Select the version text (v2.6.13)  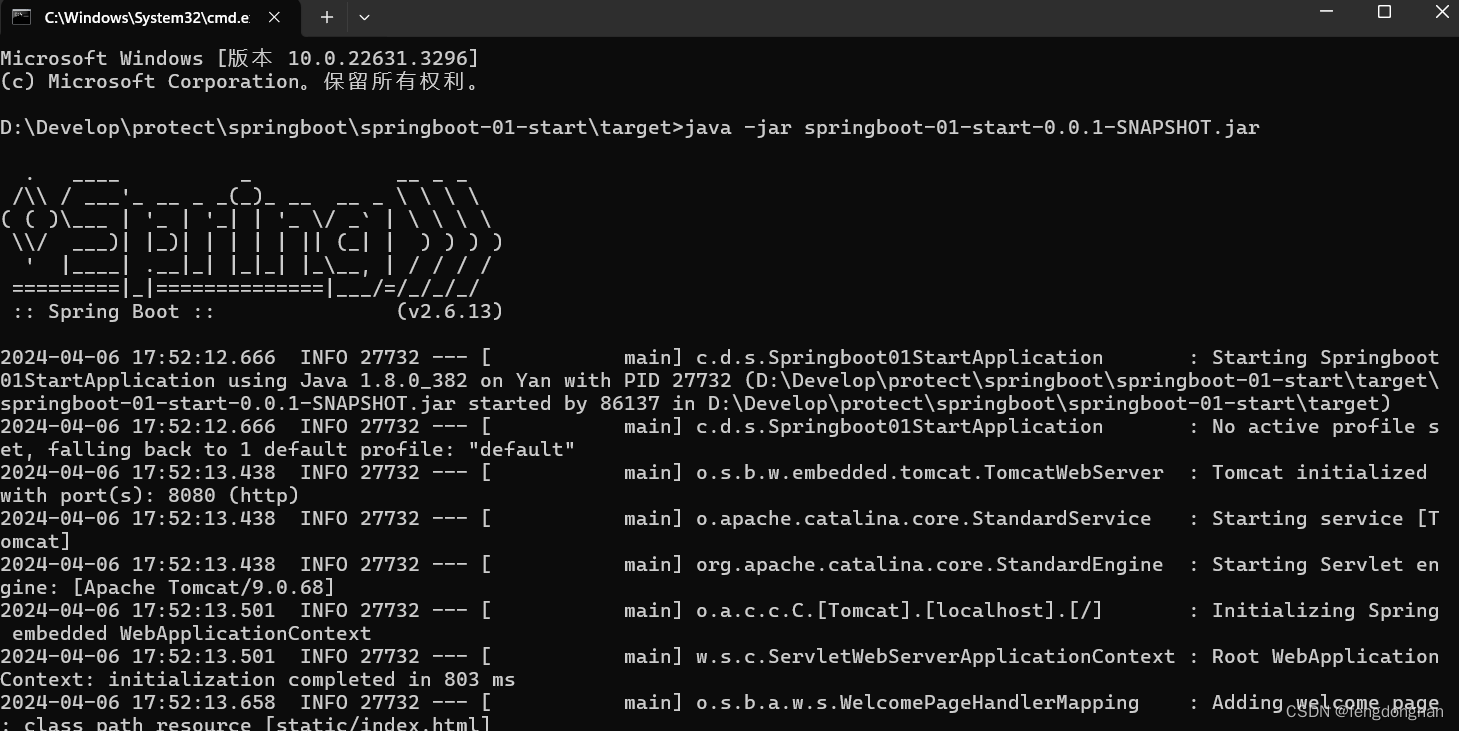point(450,311)
